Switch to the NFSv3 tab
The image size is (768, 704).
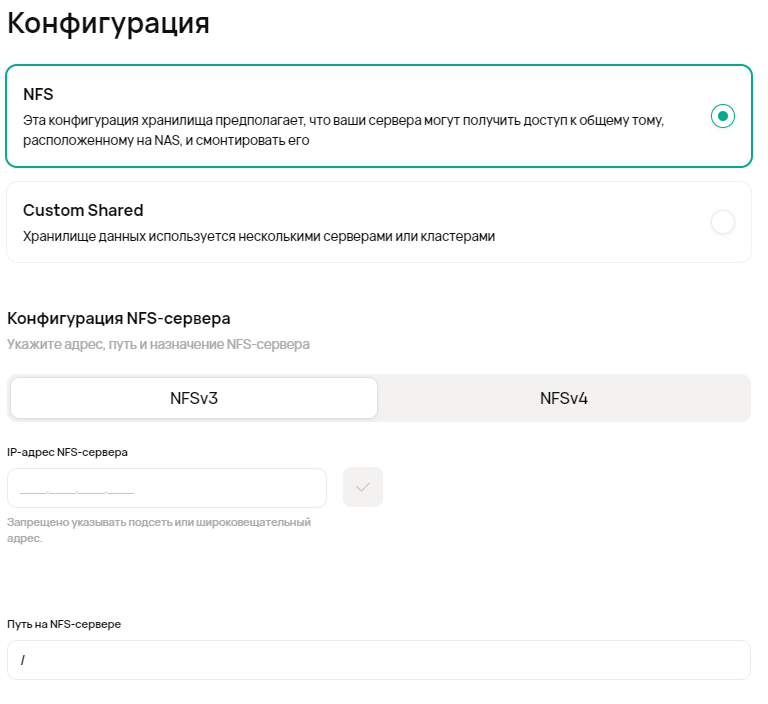[194, 398]
